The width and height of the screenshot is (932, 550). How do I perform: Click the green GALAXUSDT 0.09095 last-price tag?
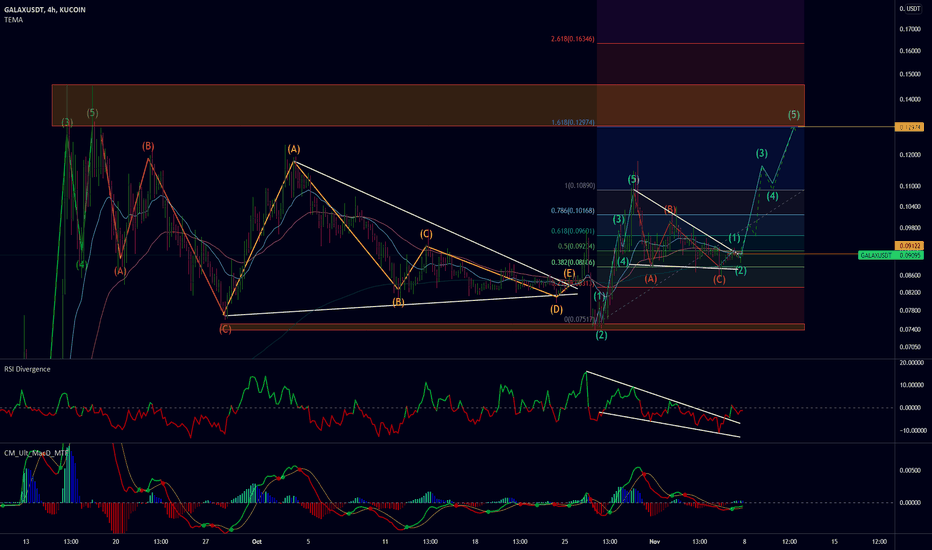point(891,255)
